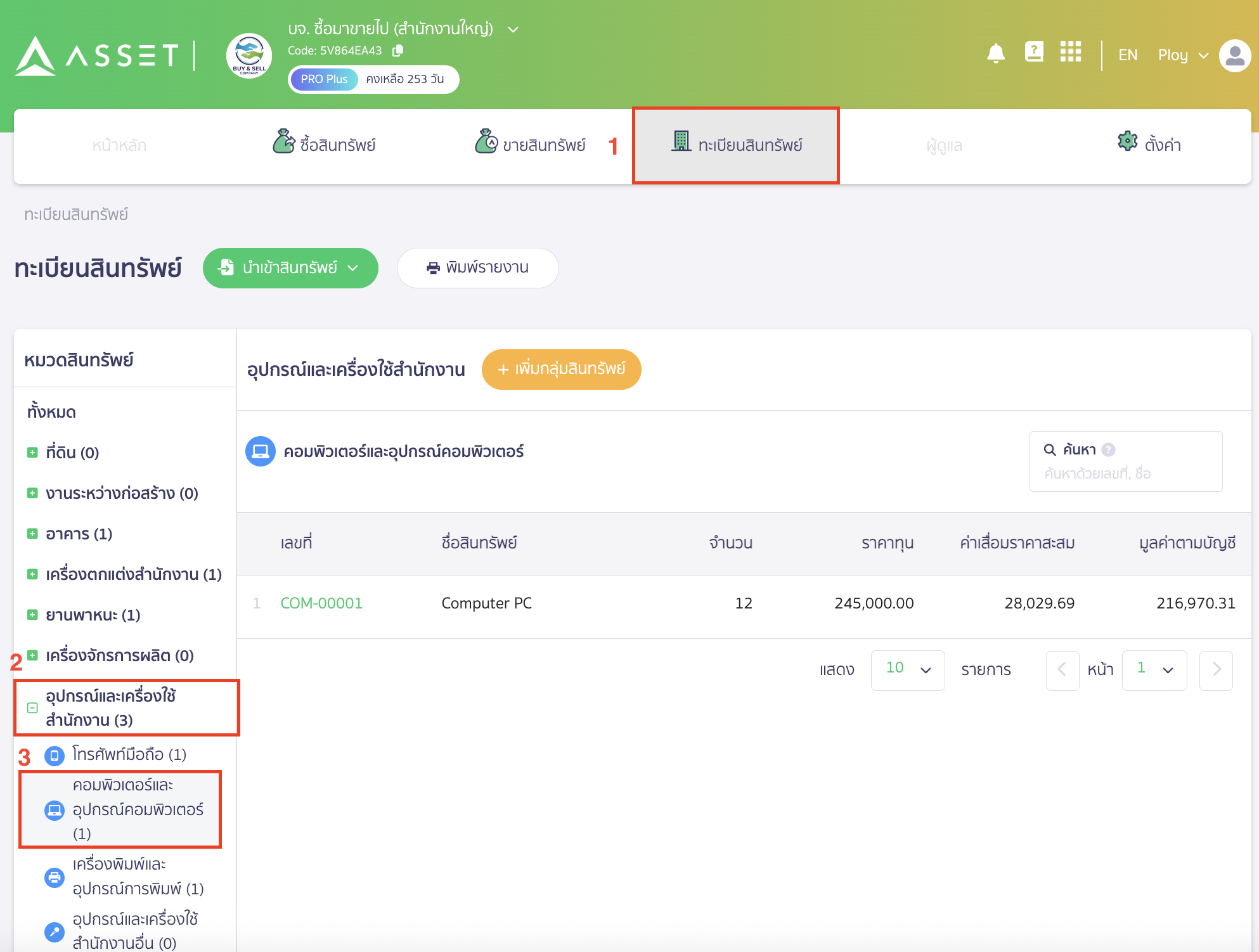The image size is (1259, 952).
Task: Click the help question-mark icon
Action: tap(1033, 53)
